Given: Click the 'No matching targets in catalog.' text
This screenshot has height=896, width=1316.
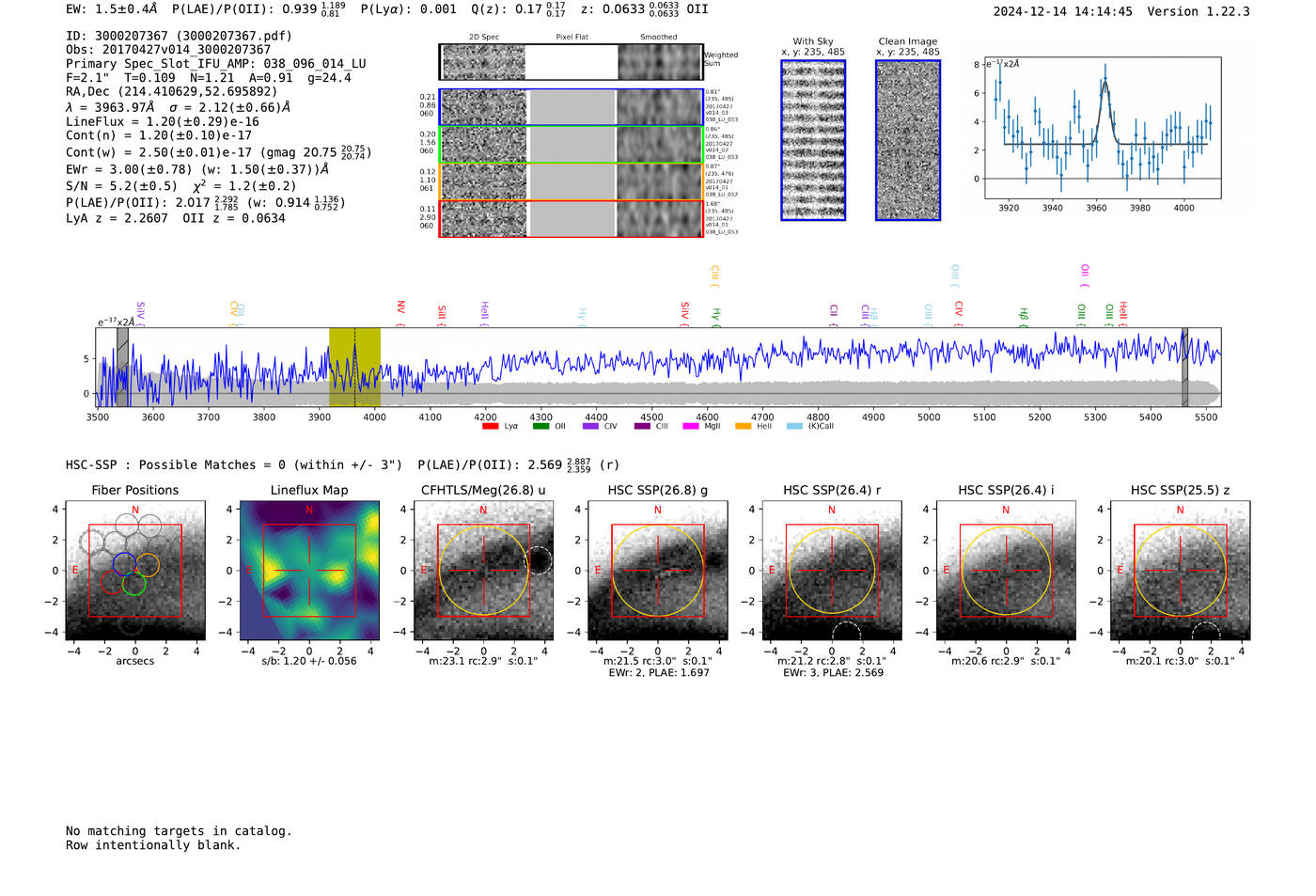Looking at the screenshot, I should point(179,831).
